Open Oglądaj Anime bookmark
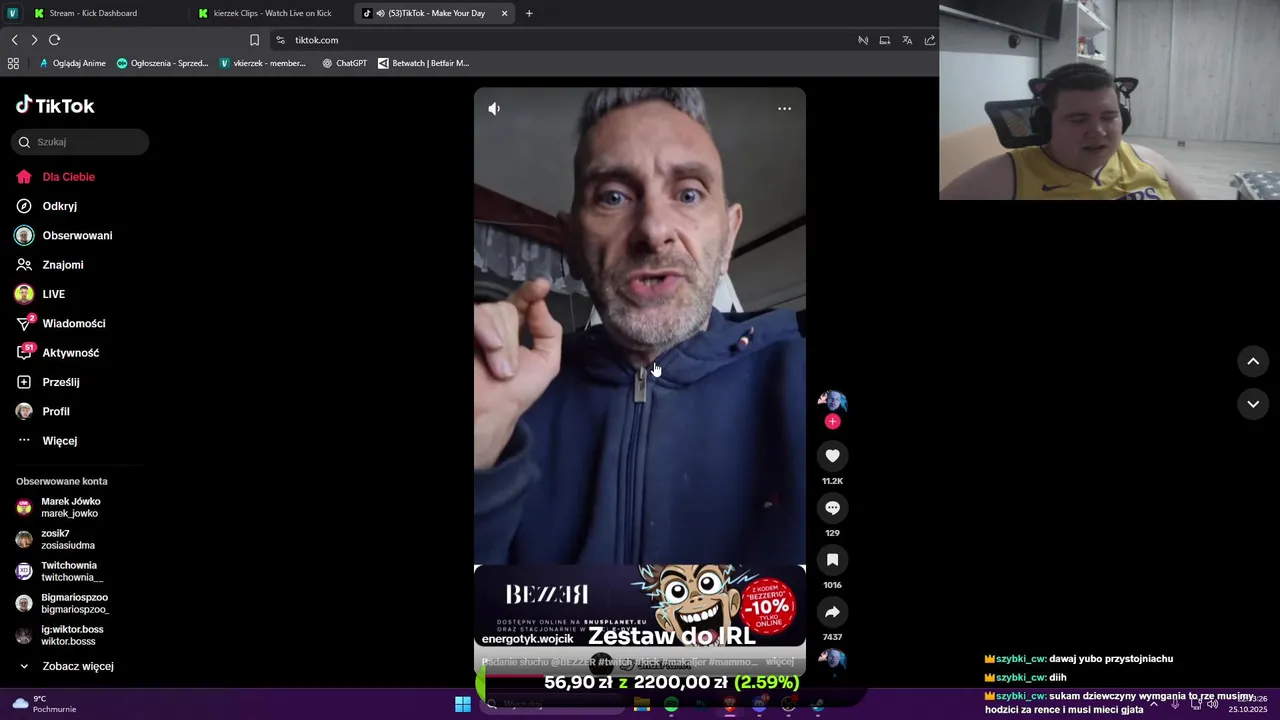Image resolution: width=1280 pixels, height=720 pixels. click(x=72, y=63)
